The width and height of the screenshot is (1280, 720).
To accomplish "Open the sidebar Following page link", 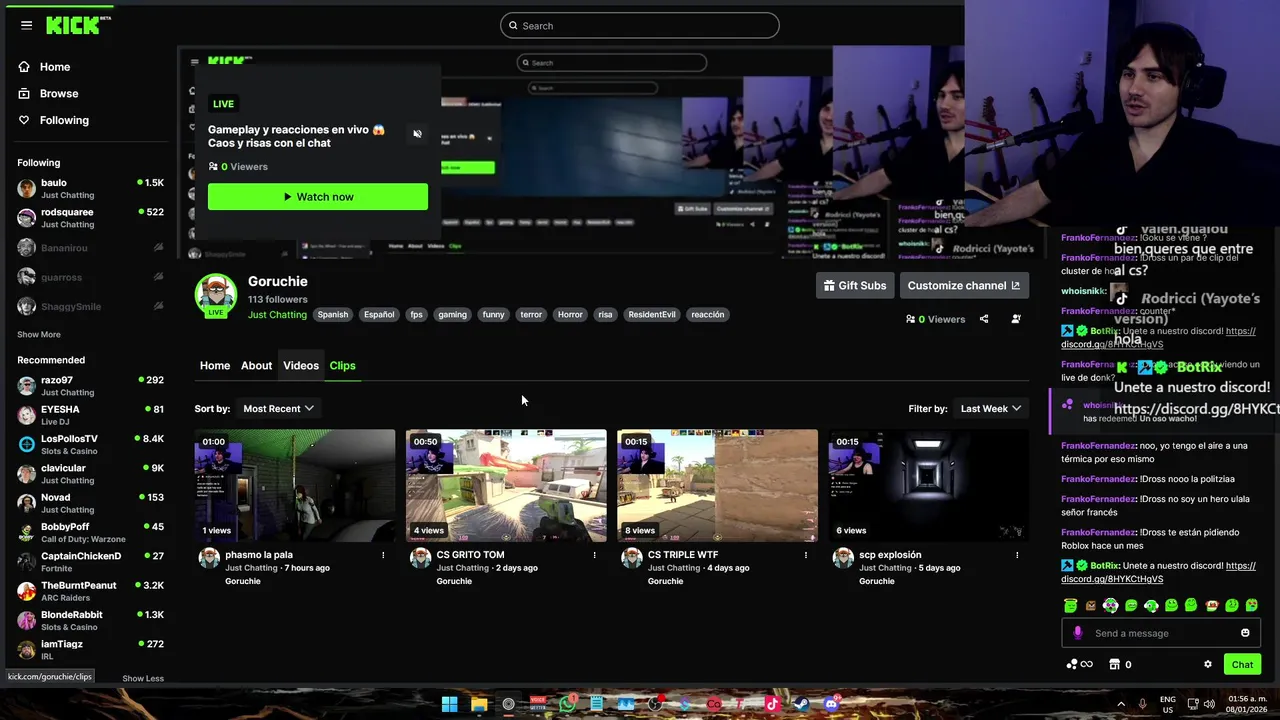I will [53, 120].
